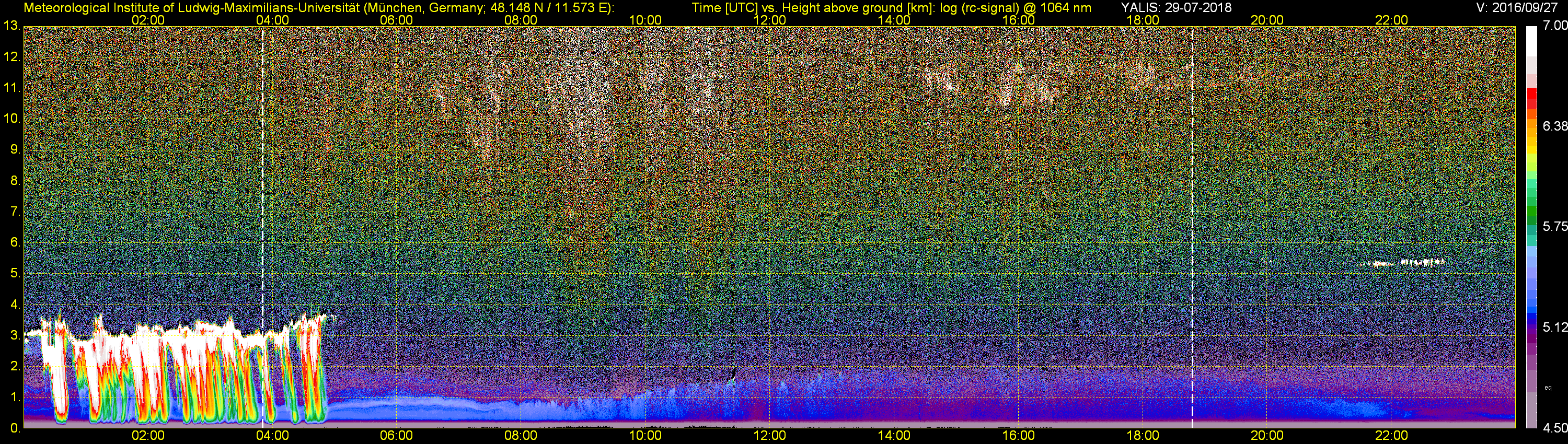Screen dimensions: 1568x444
Task: Click the 8. height axis label
Action: [x=15, y=181]
